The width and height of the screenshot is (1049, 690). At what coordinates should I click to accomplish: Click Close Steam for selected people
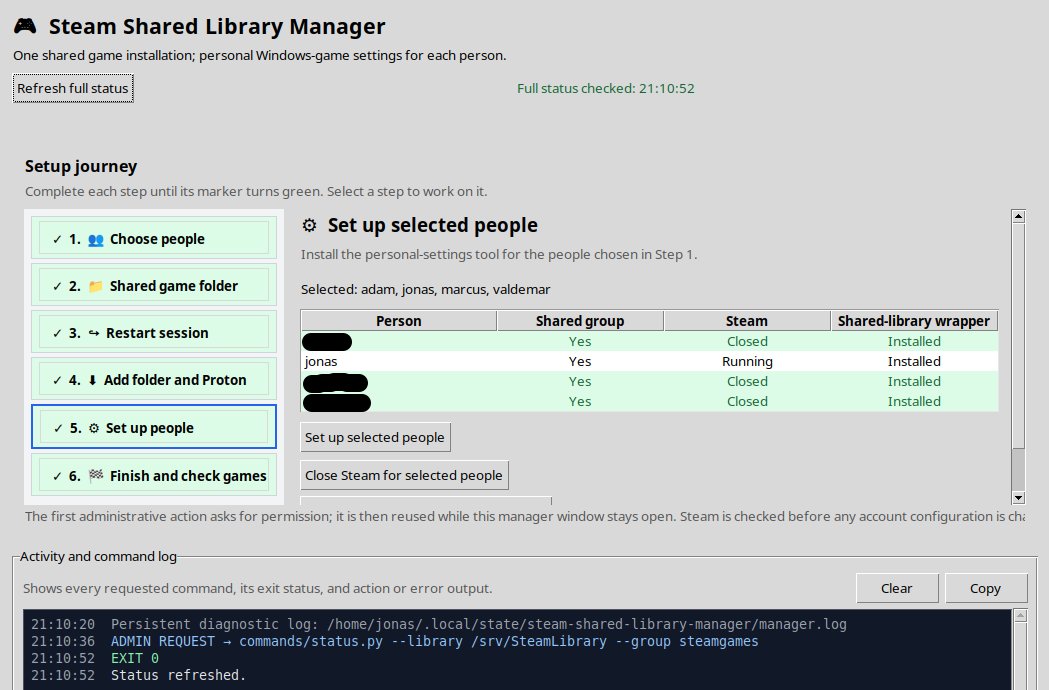coord(404,475)
